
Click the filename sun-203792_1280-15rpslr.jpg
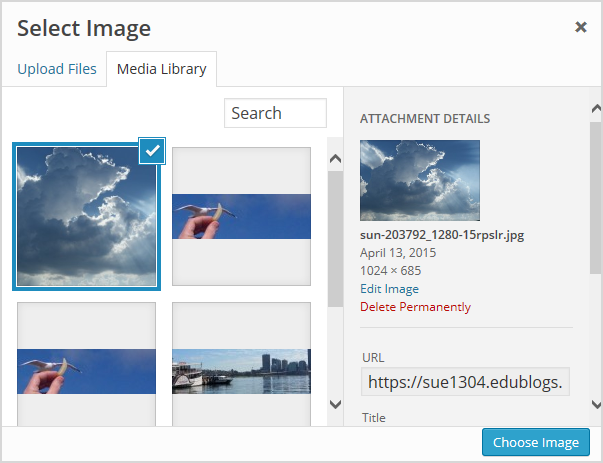tap(442, 235)
